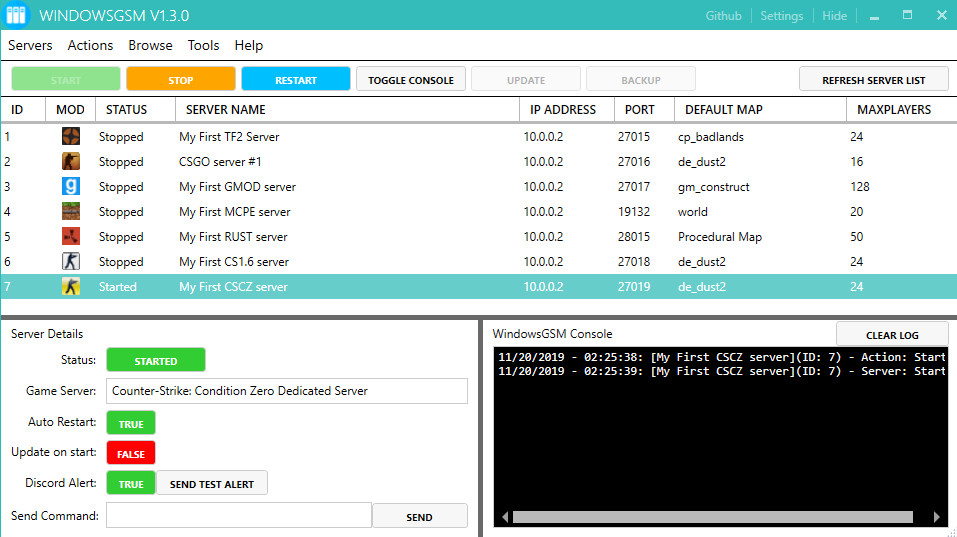Click the green STARTED status indicator

pos(156,360)
